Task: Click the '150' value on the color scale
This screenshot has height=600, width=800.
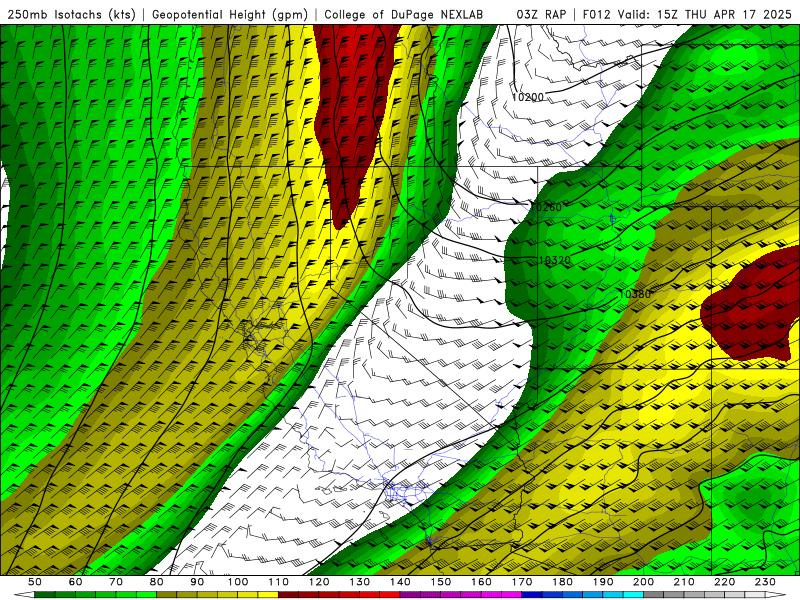Action: [441, 582]
